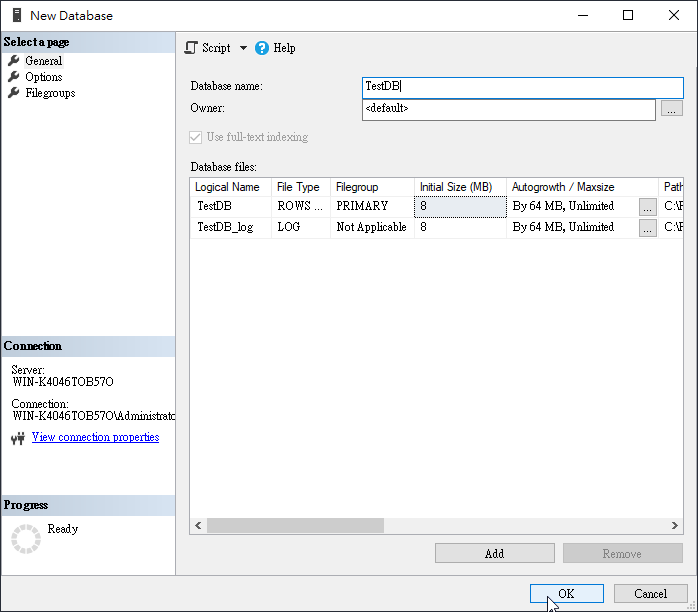This screenshot has height=612, width=698.
Task: Edit initial size cell of TestDB_log row
Action: [x=460, y=227]
